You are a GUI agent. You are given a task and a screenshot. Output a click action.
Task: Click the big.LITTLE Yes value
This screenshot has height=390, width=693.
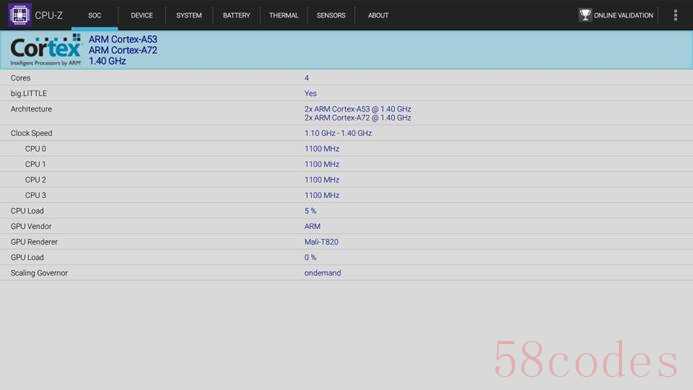click(310, 93)
